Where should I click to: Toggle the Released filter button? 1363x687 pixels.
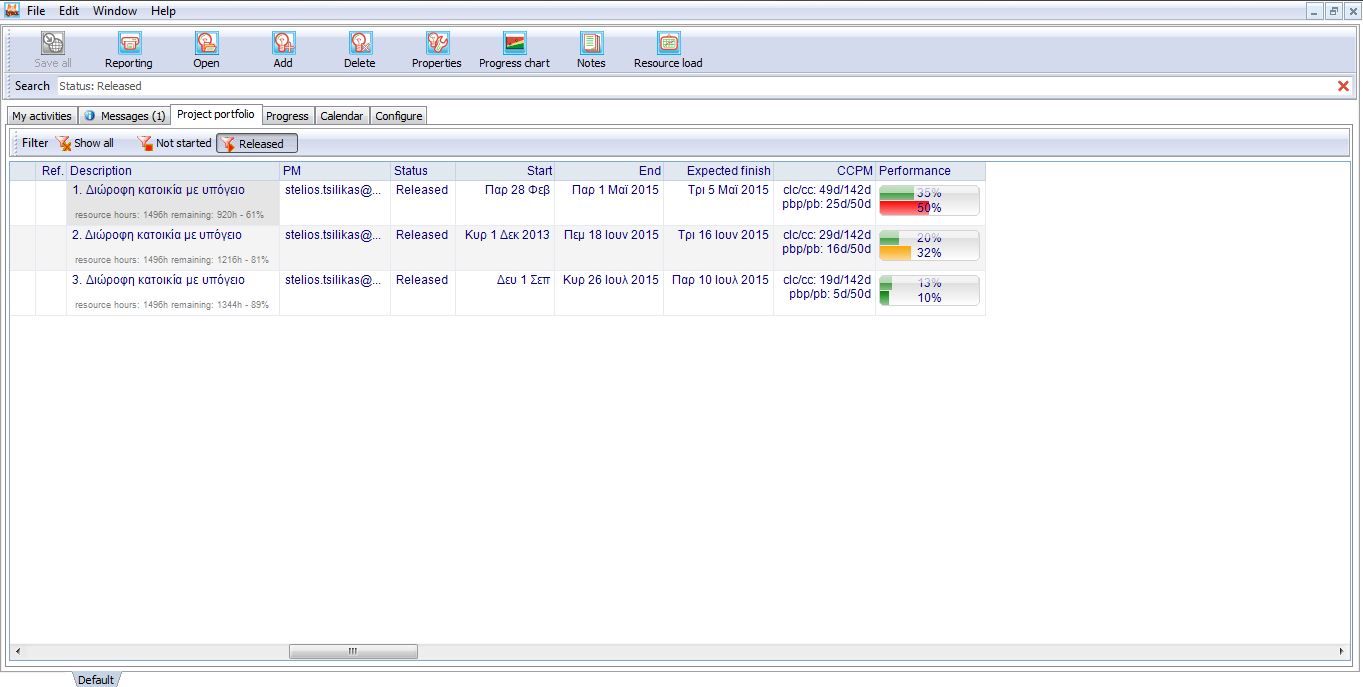tap(257, 144)
